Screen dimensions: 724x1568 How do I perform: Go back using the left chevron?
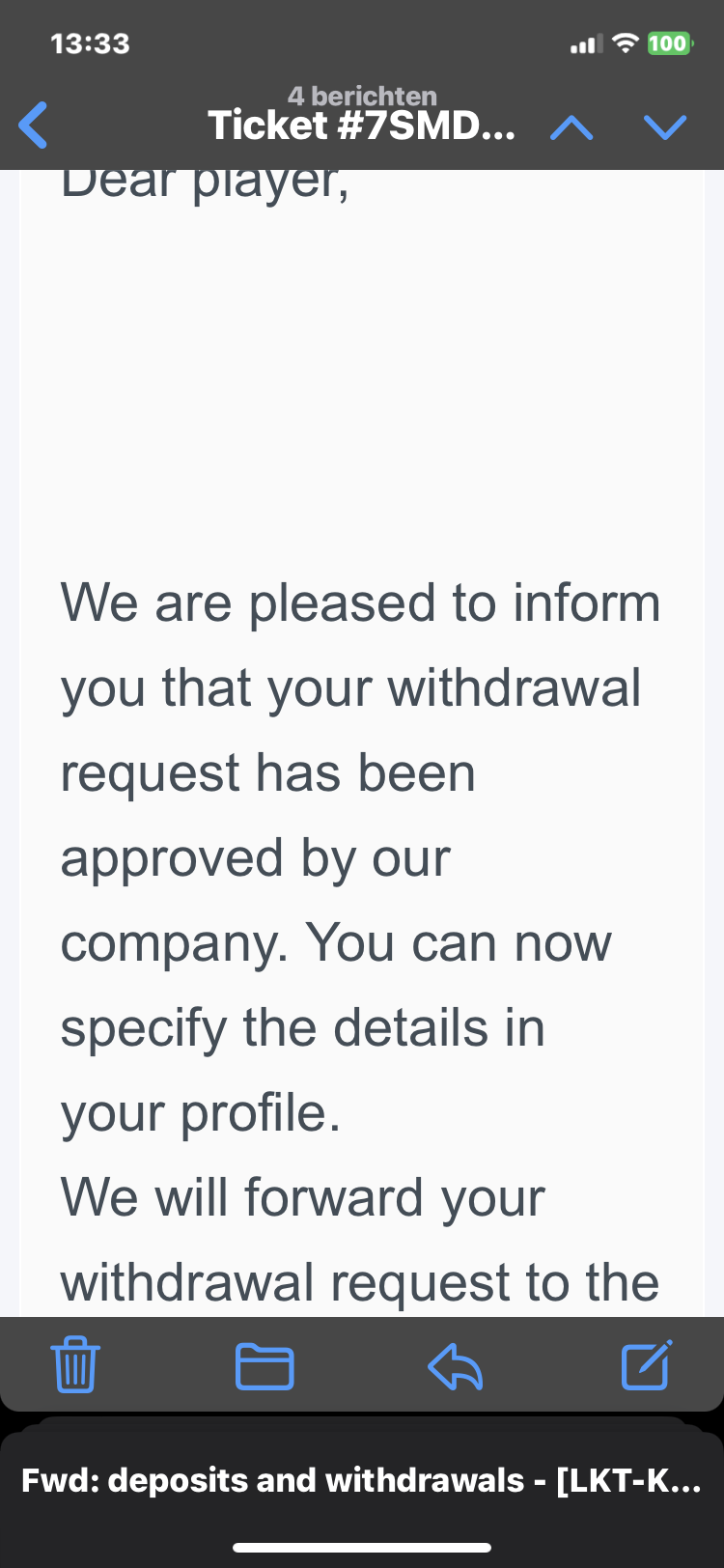click(x=34, y=126)
